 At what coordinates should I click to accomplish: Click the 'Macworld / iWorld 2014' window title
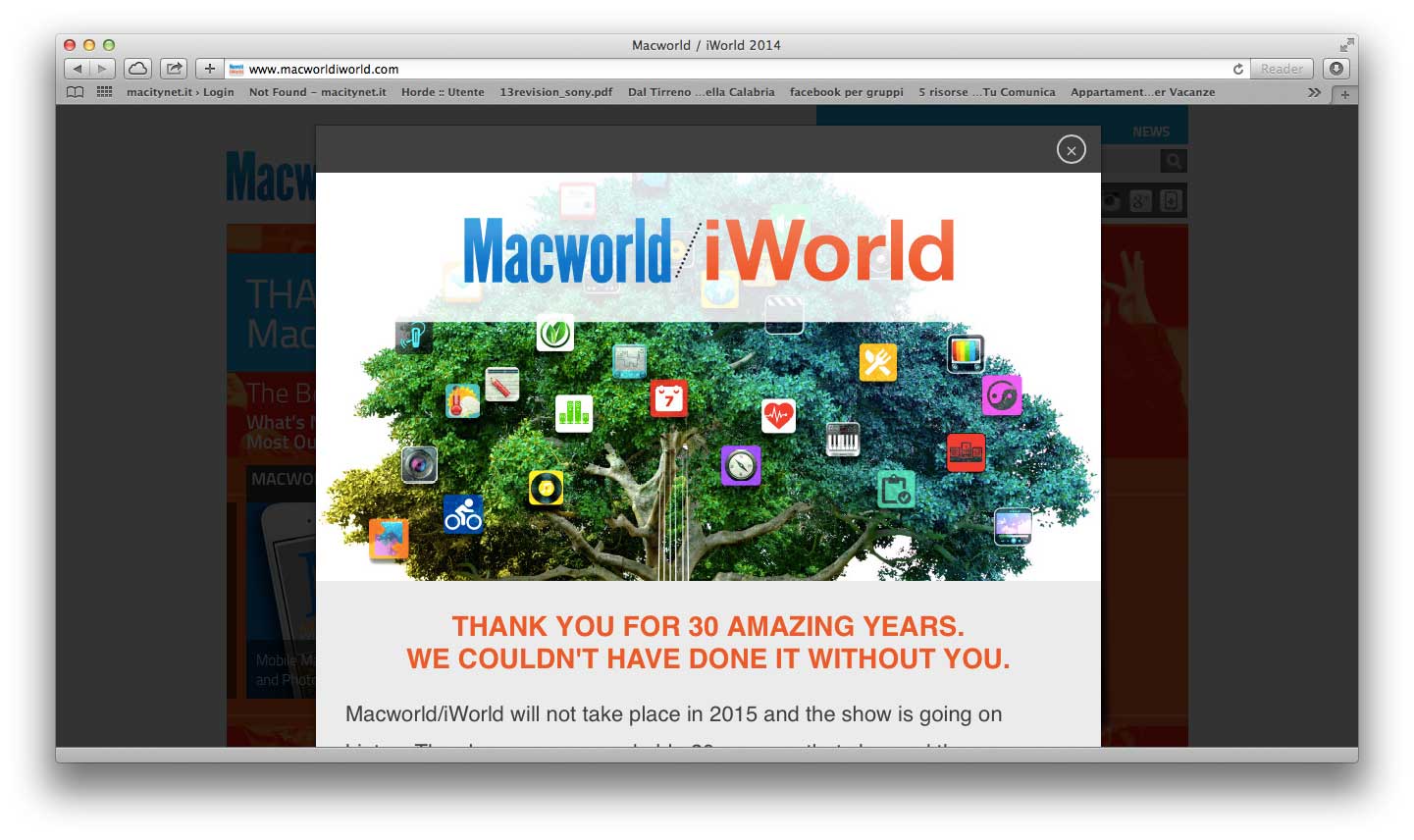707,45
